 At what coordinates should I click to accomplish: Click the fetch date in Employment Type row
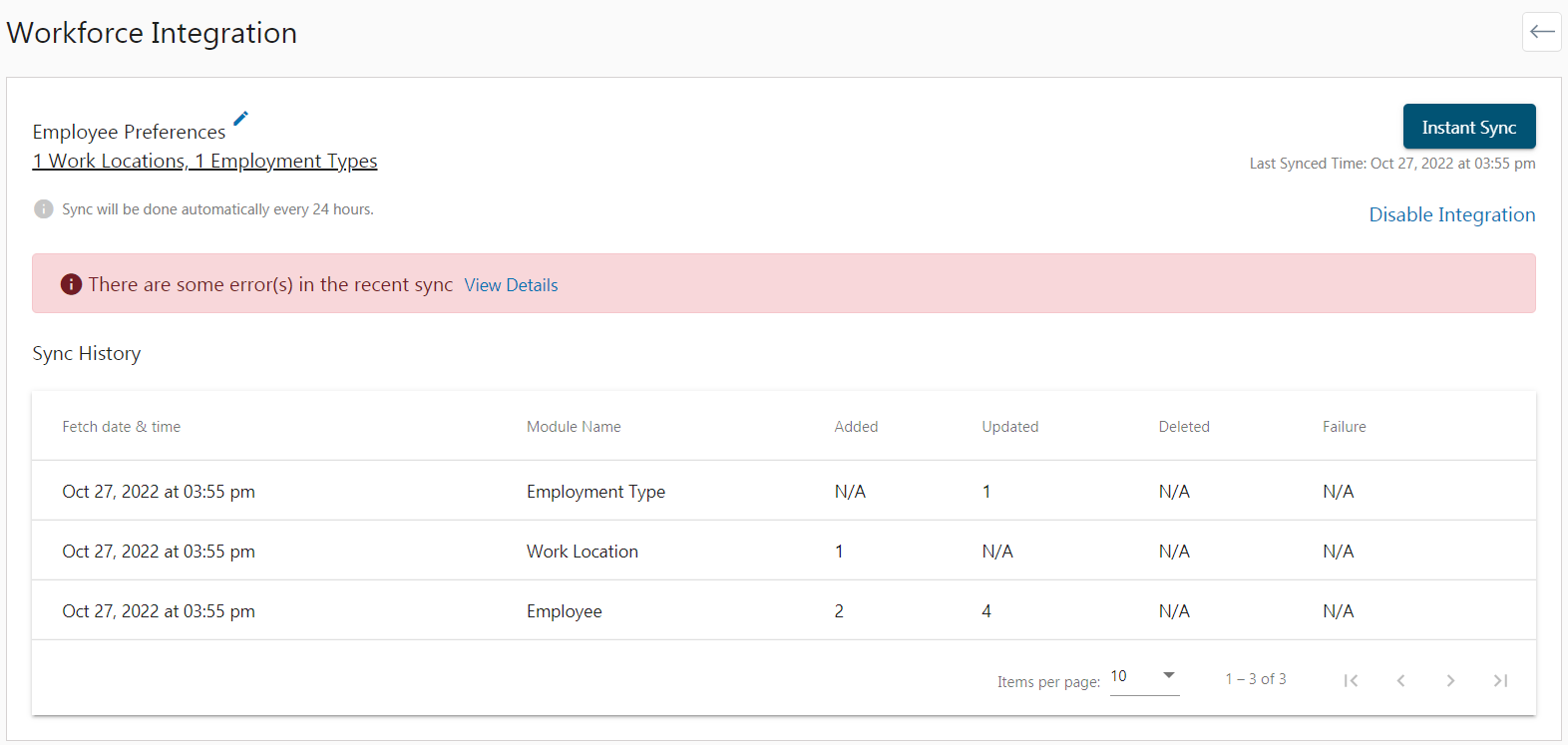(159, 492)
